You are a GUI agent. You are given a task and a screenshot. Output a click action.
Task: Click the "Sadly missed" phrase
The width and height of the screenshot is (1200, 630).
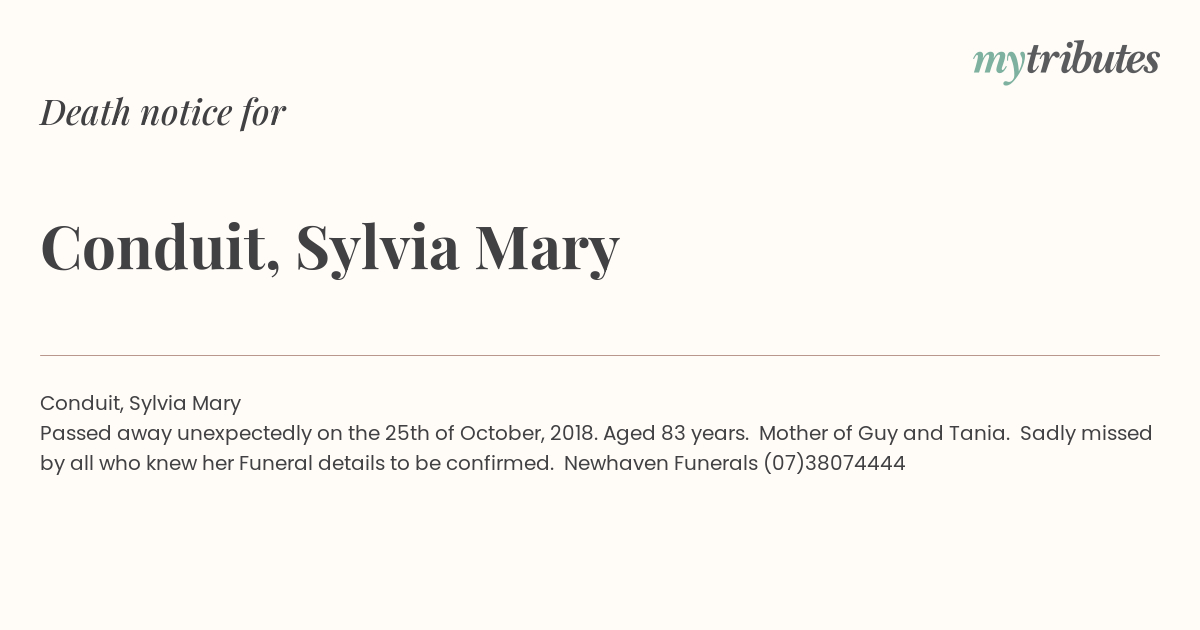(1086, 433)
